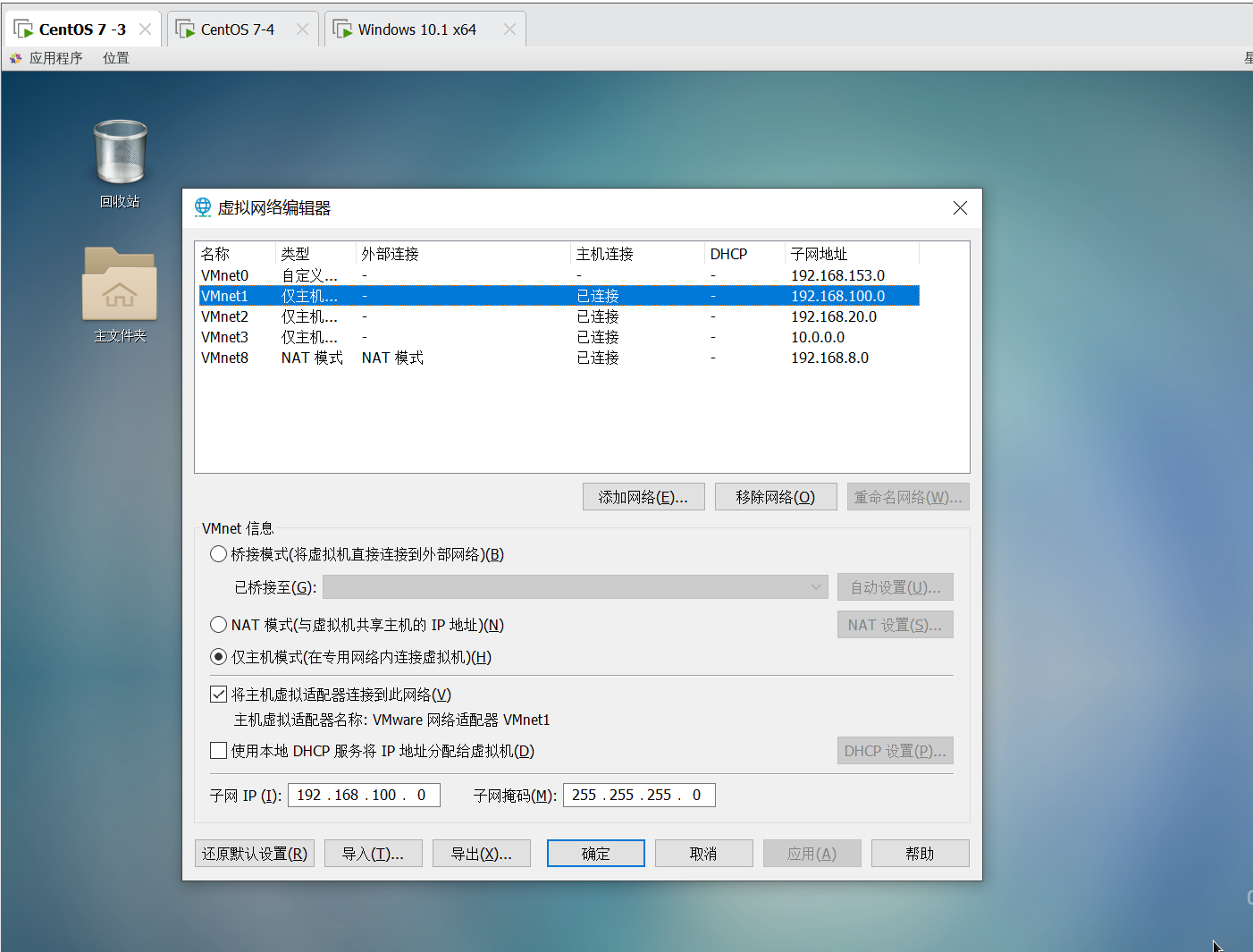Open NAT 设置(S)... button
The width and height of the screenshot is (1253, 952).
[x=896, y=625]
